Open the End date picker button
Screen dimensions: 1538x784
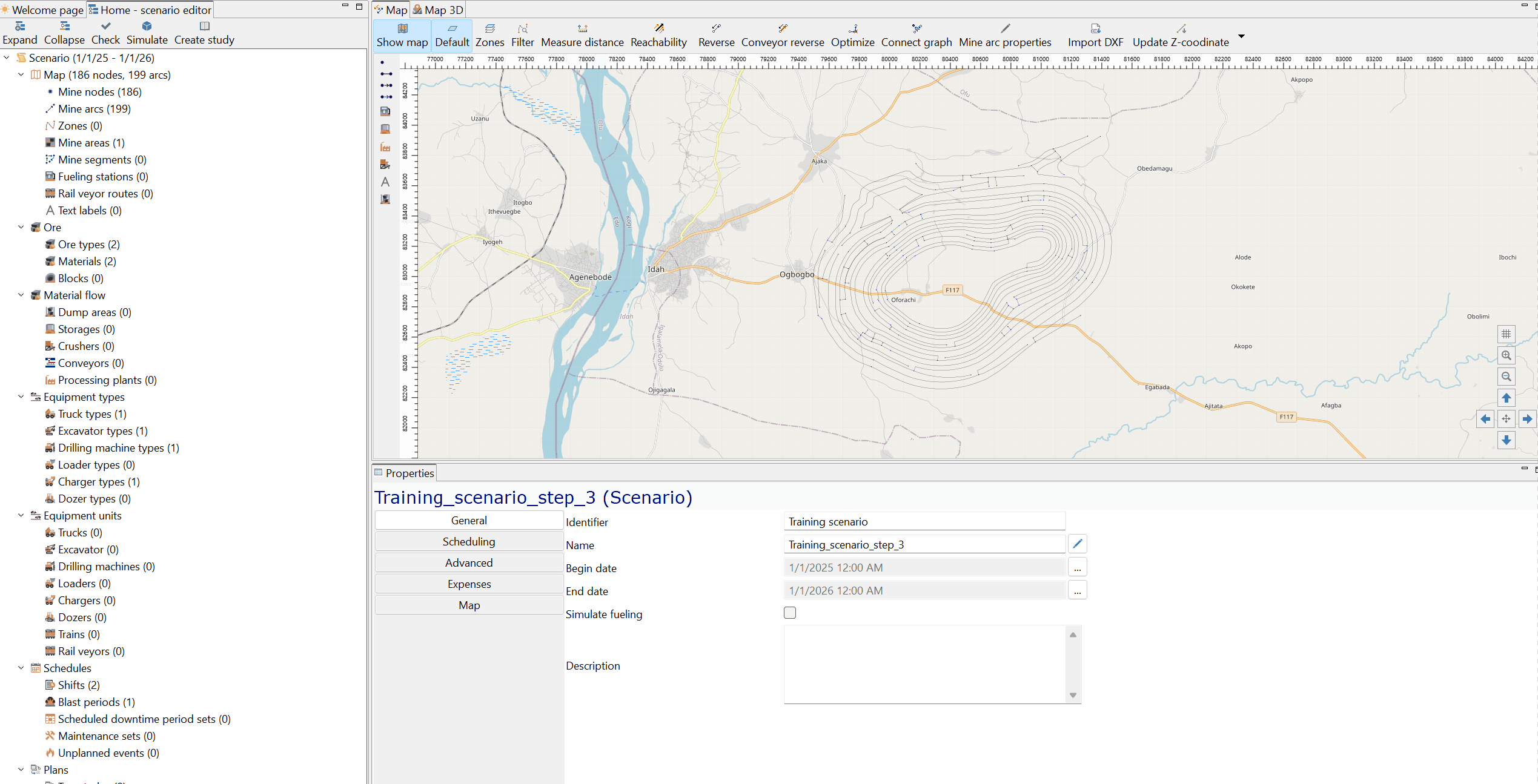[1077, 591]
